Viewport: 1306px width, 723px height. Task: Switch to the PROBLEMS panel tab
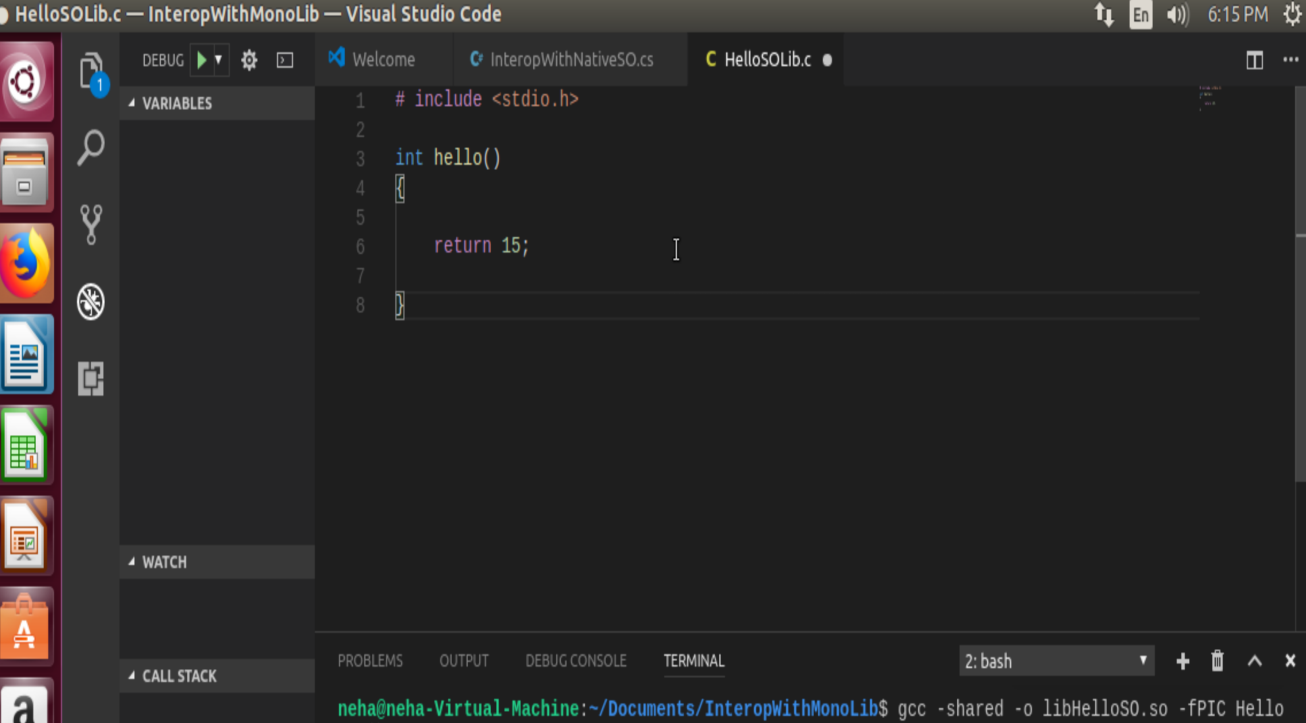(x=370, y=661)
